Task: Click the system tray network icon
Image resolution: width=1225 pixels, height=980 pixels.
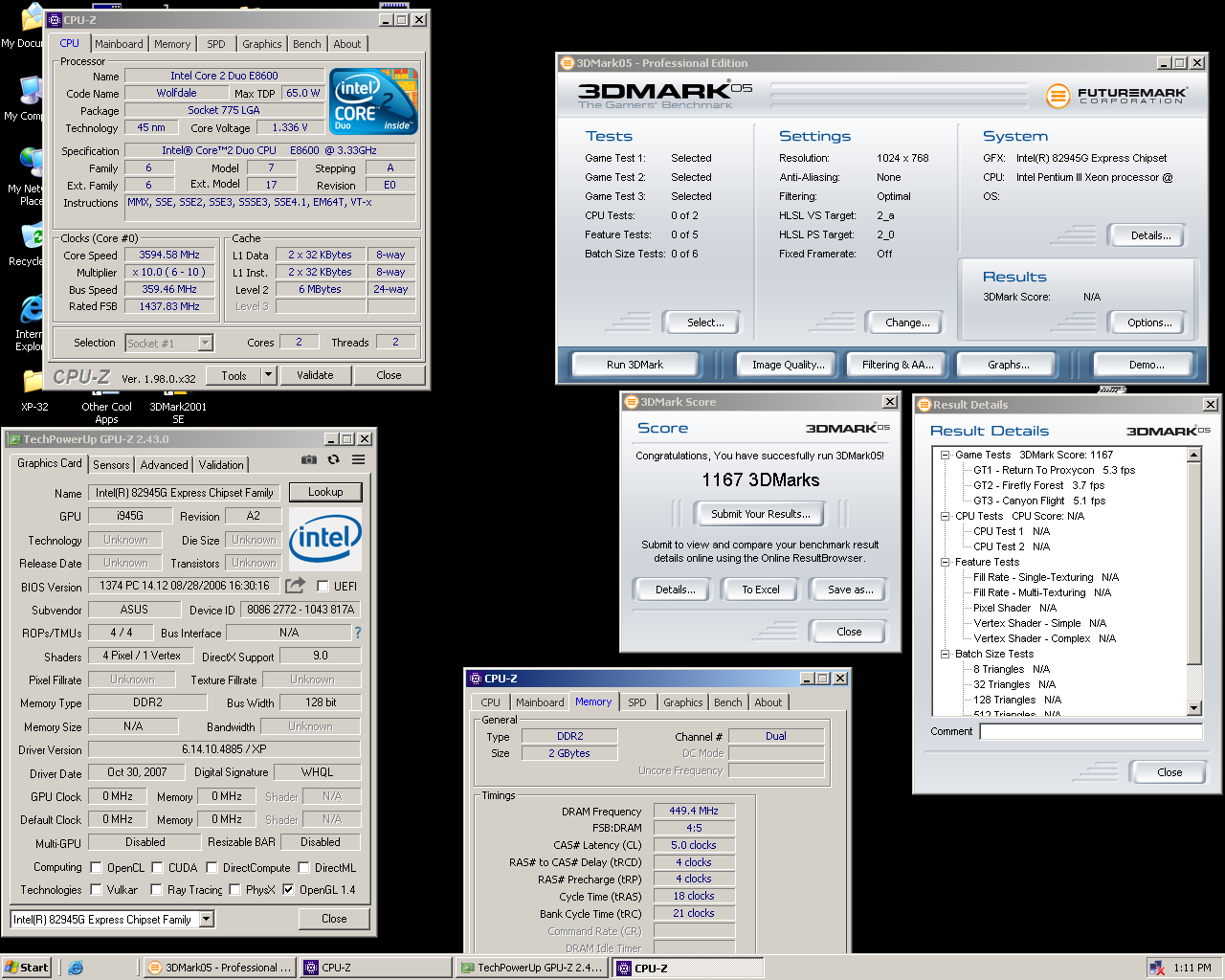Action: 1157,968
